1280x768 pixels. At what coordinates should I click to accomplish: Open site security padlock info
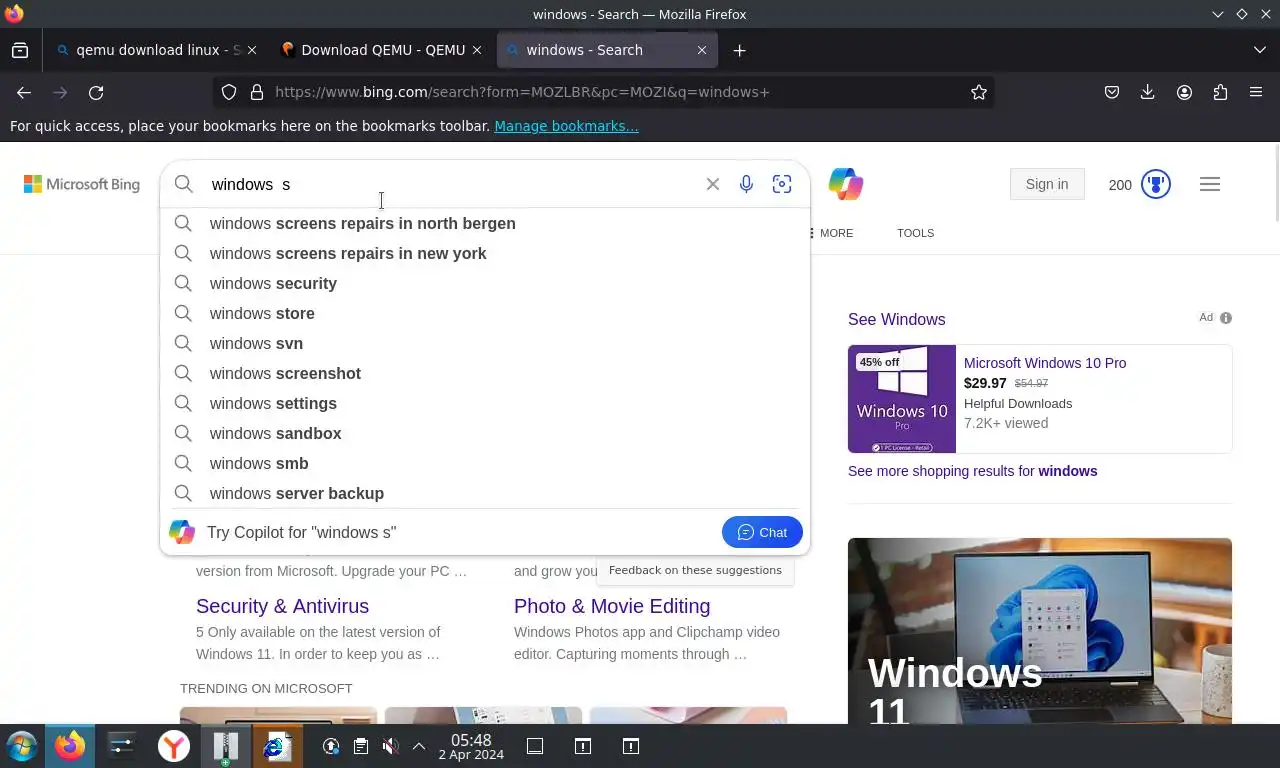coord(257,92)
